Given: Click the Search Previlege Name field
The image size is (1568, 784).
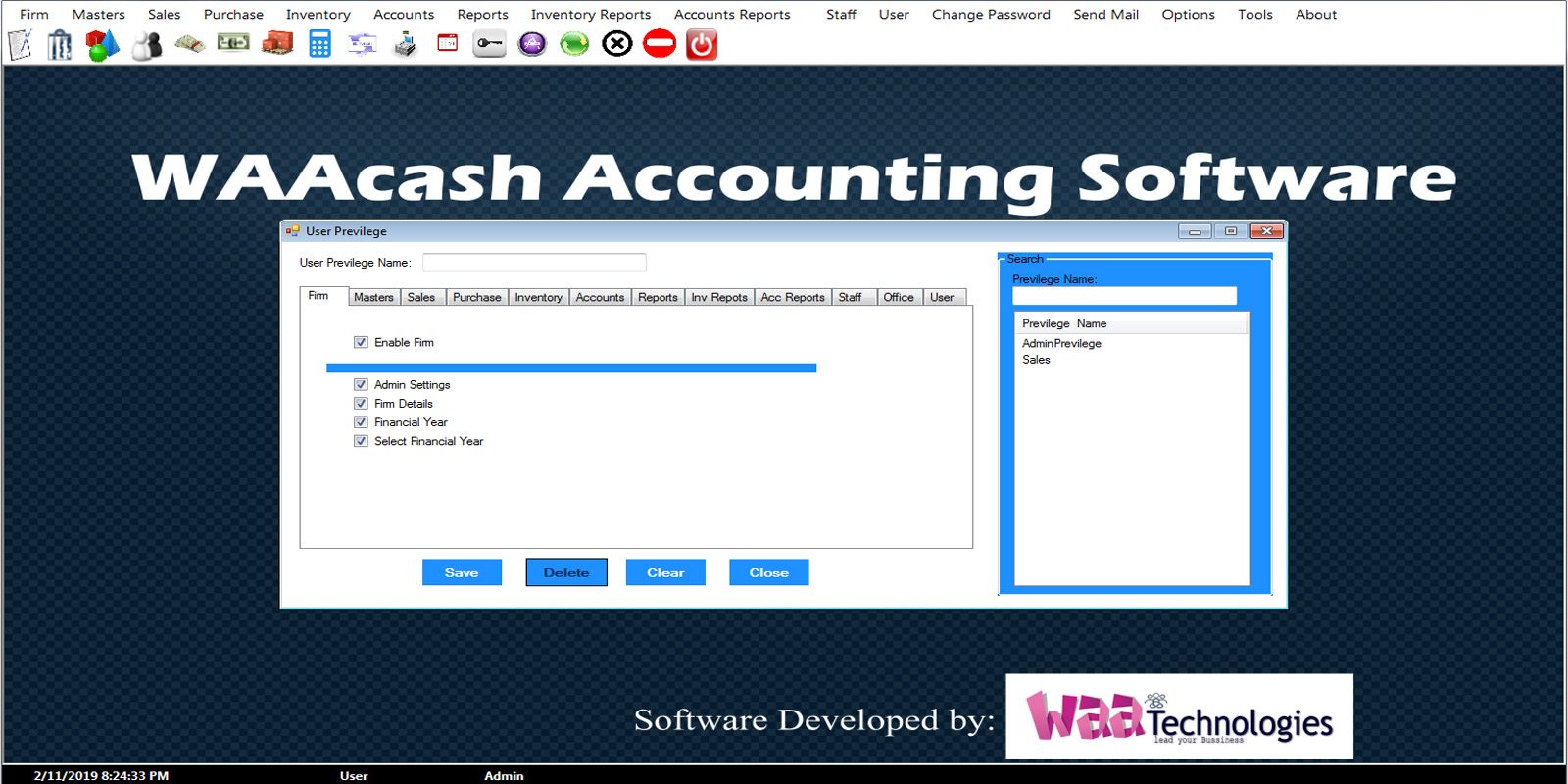Looking at the screenshot, I should point(1124,296).
